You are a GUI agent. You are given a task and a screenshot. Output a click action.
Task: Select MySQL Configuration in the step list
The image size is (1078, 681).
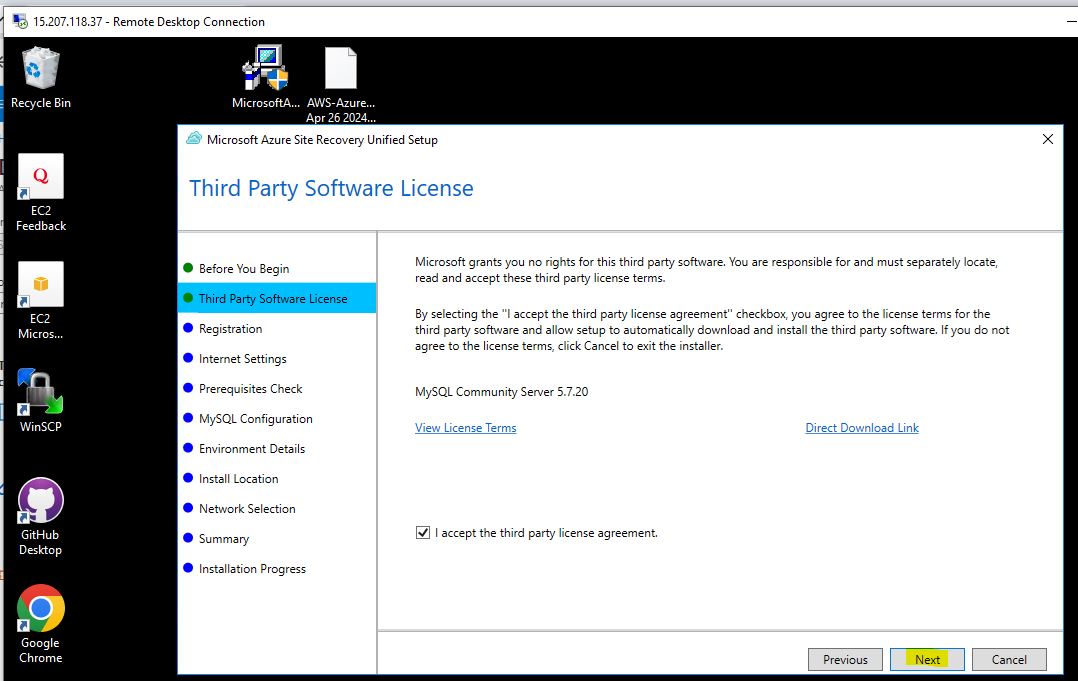[255, 418]
